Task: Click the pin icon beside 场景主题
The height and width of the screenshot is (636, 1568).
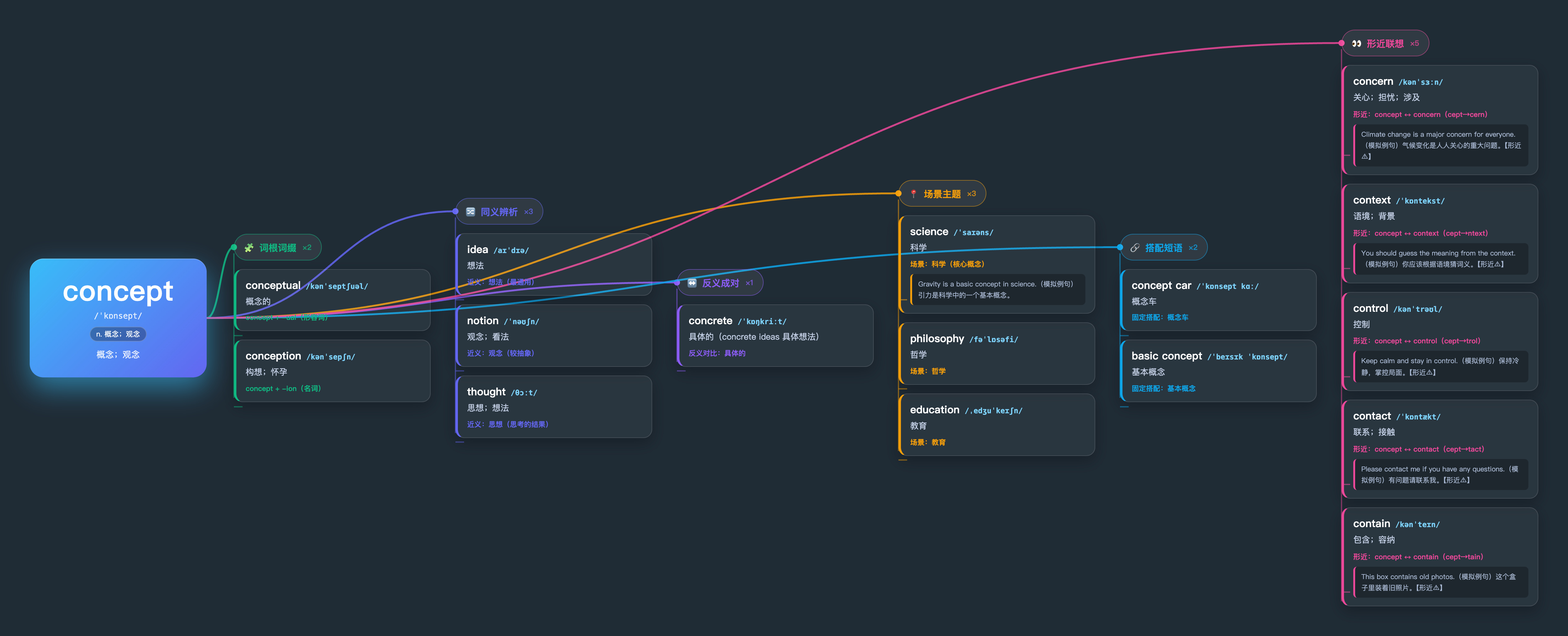Action: coord(914,194)
